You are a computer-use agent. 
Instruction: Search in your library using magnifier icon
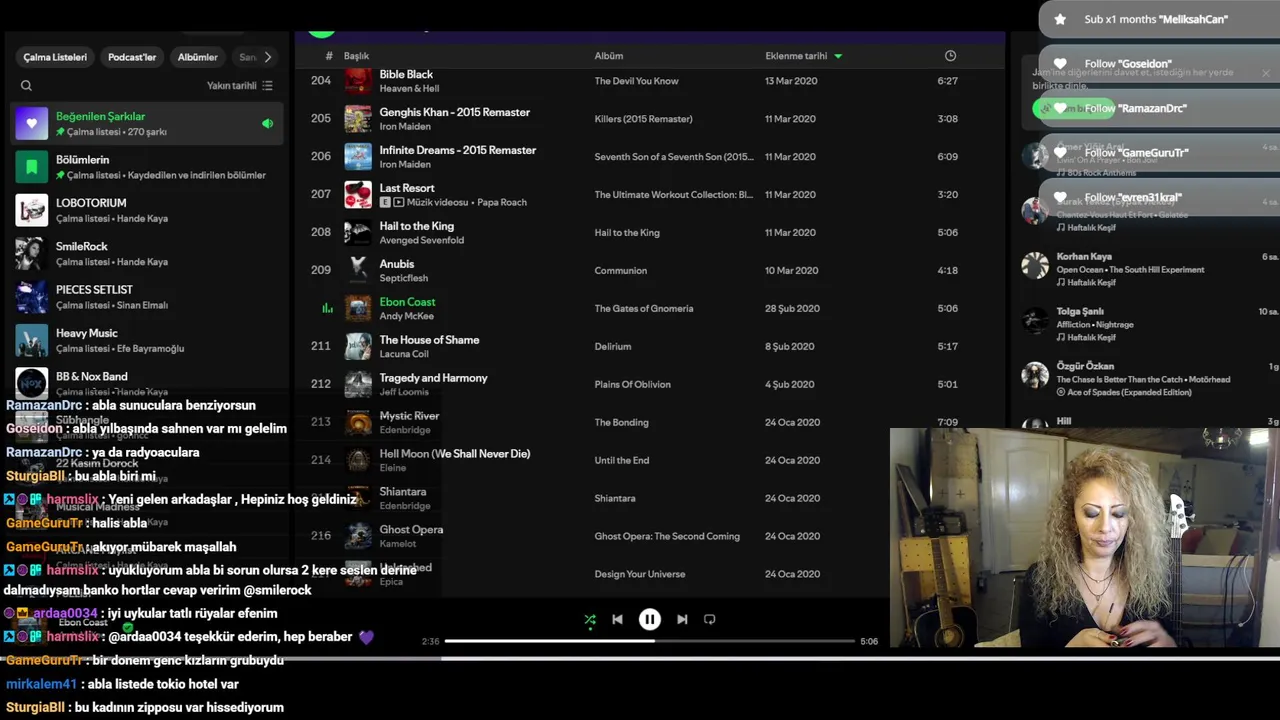click(x=27, y=86)
